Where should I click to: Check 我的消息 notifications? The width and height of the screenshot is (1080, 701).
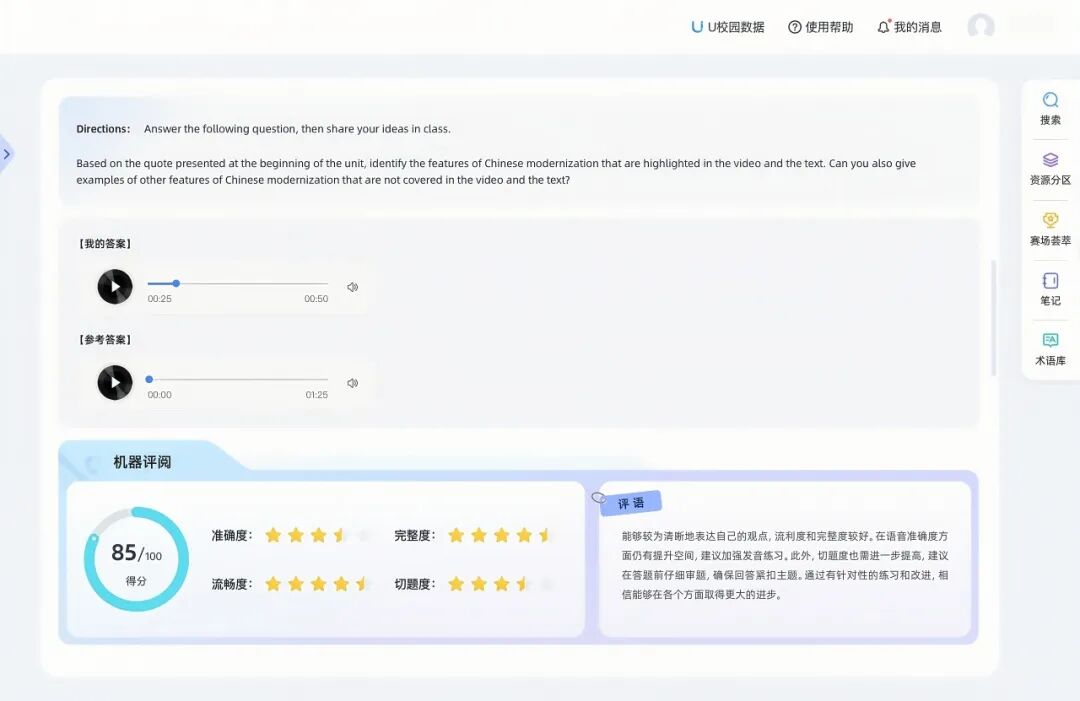(x=909, y=27)
